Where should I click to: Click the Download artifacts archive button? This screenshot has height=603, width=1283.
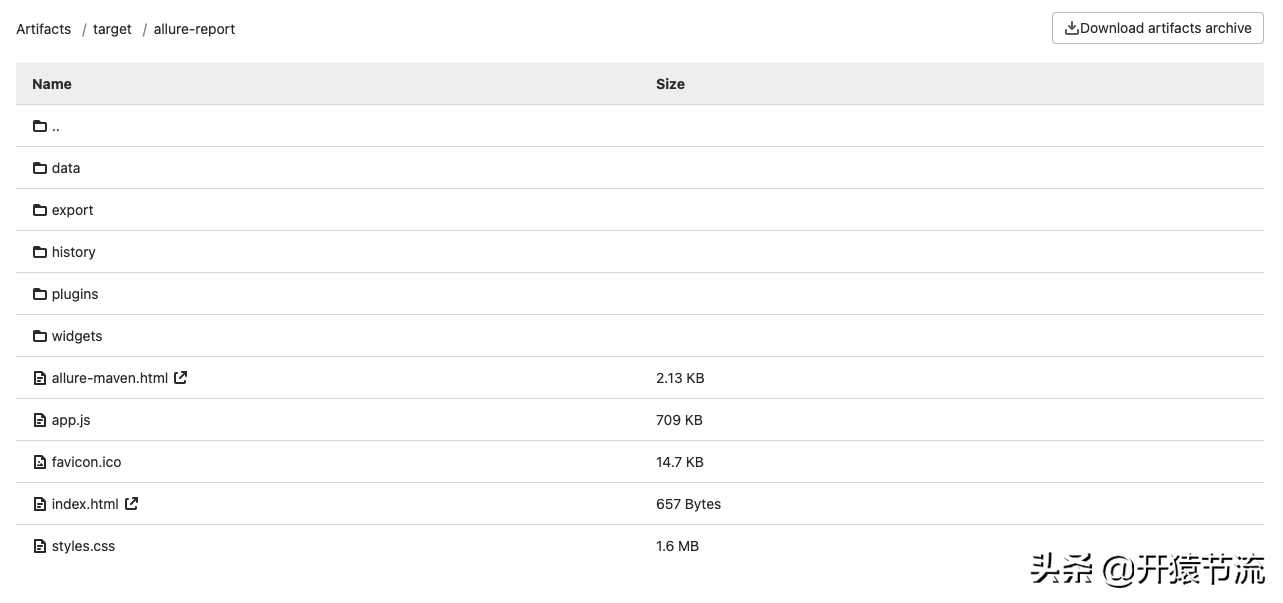(x=1157, y=28)
